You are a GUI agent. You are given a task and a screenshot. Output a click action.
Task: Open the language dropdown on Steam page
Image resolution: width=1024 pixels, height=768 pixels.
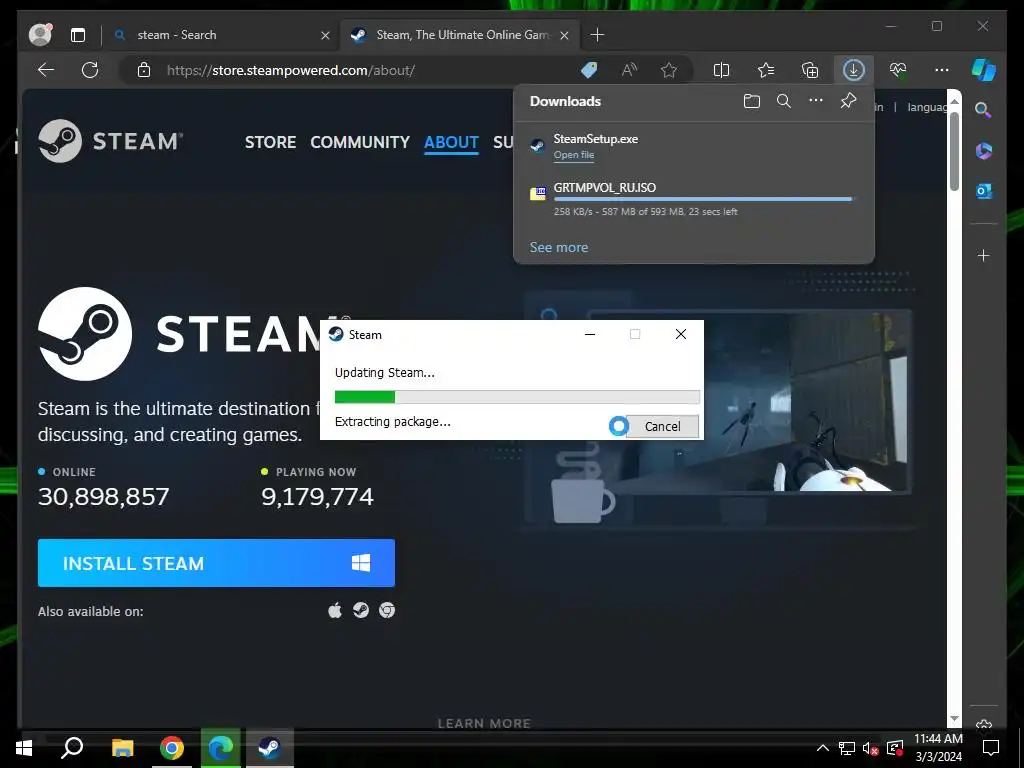[x=927, y=107]
